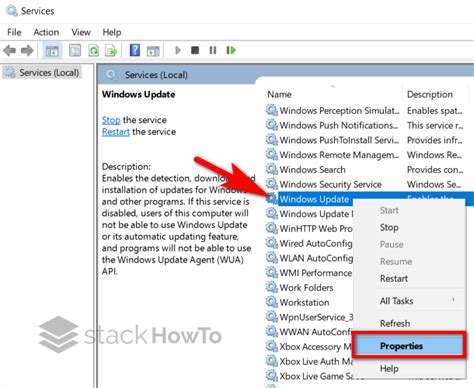Click the toolbar Properties sheet icon
Image resolution: width=474 pixels, height=388 pixels.
pyautogui.click(x=75, y=51)
